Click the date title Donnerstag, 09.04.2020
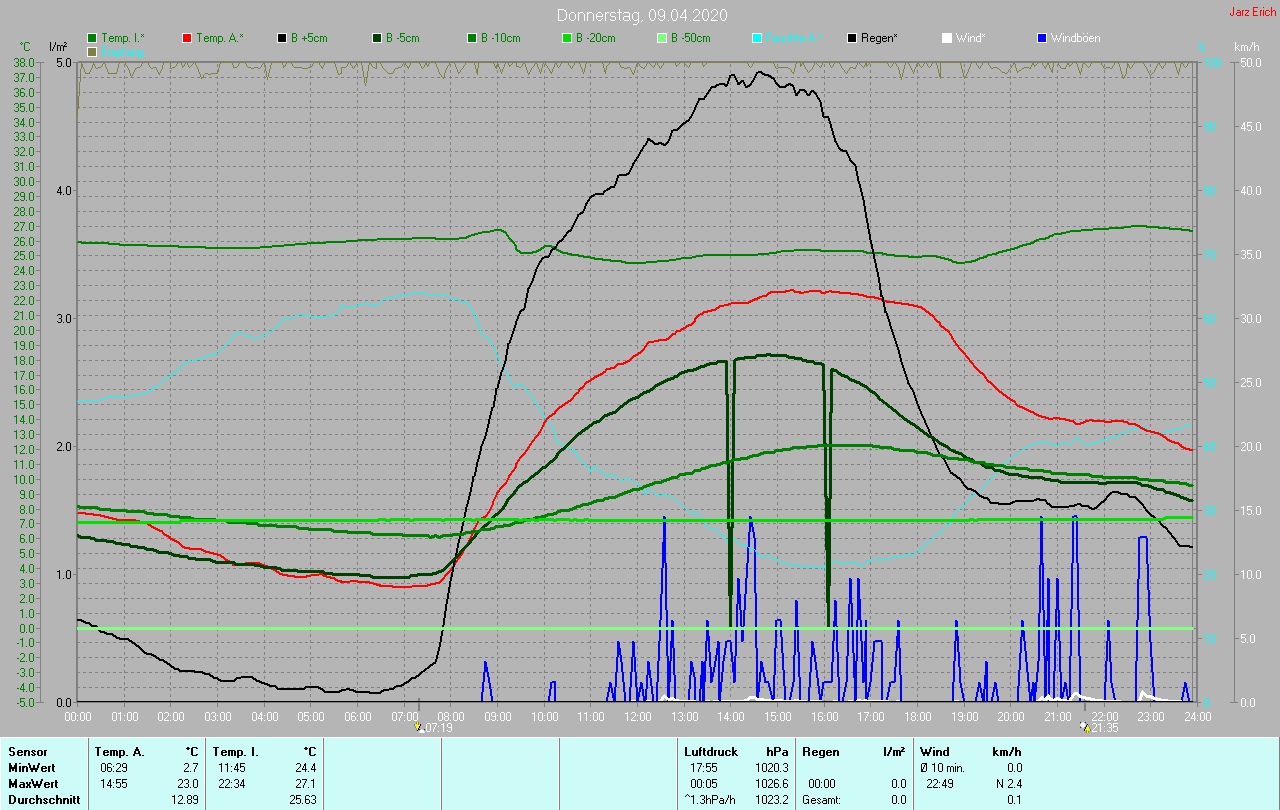The height and width of the screenshot is (810, 1280). click(642, 15)
